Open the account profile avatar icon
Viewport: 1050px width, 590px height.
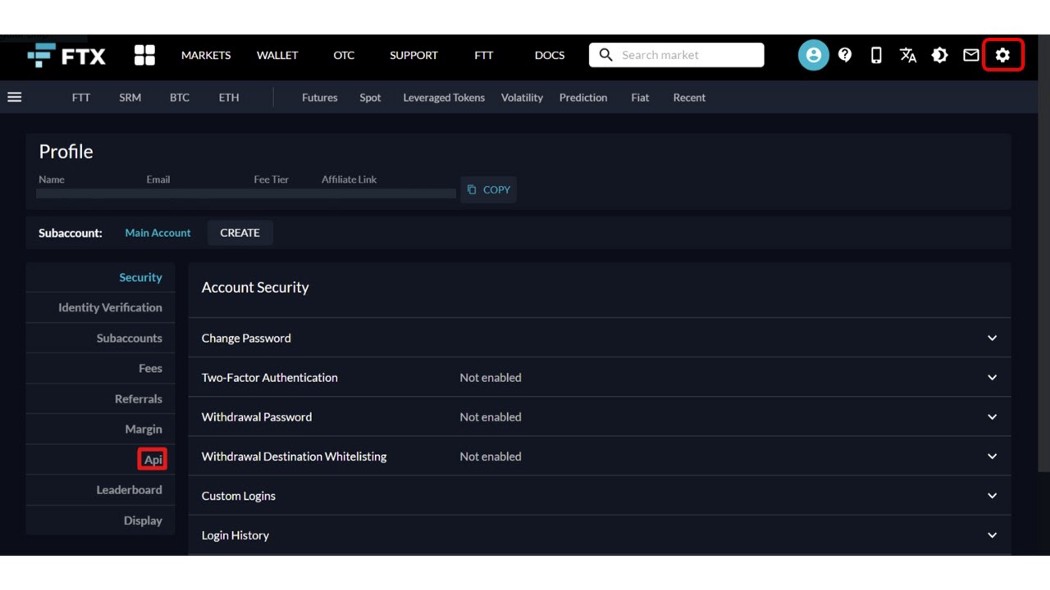813,55
